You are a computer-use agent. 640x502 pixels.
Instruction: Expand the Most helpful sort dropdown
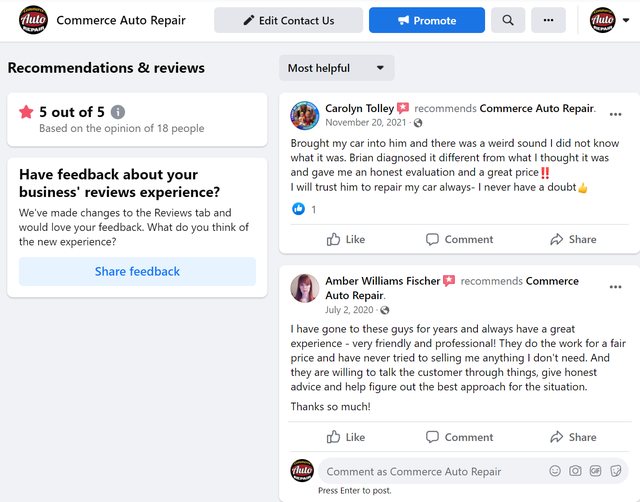(x=336, y=68)
